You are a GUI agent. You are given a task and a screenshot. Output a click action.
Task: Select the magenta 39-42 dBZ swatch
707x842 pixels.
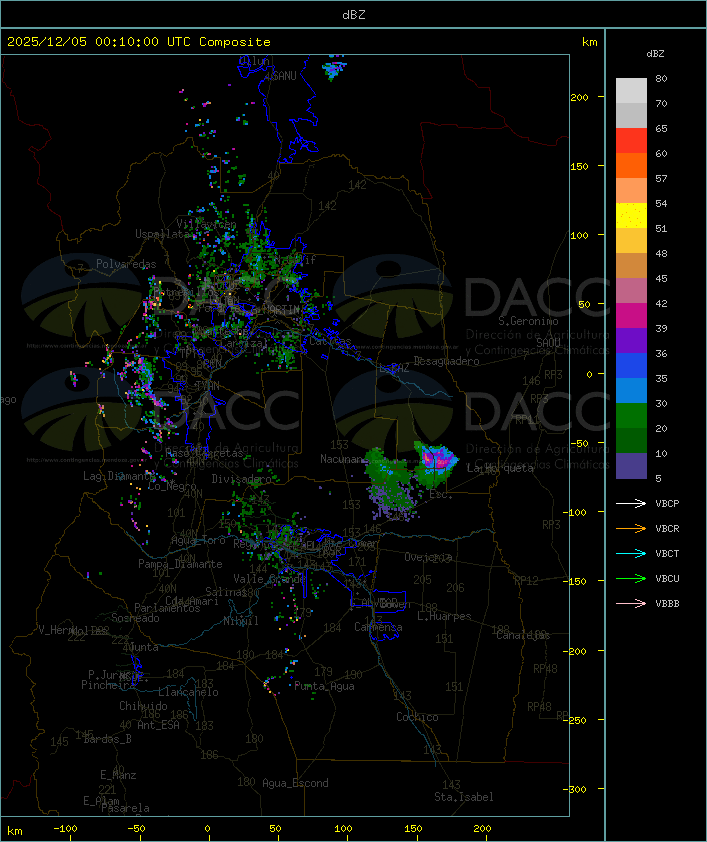(631, 316)
